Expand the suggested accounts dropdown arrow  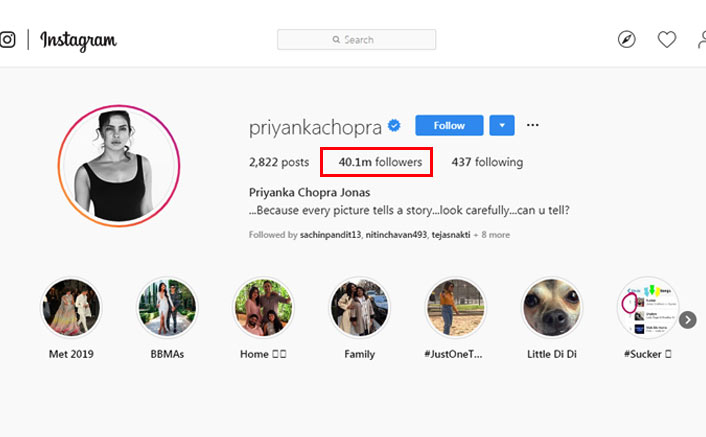pos(502,125)
